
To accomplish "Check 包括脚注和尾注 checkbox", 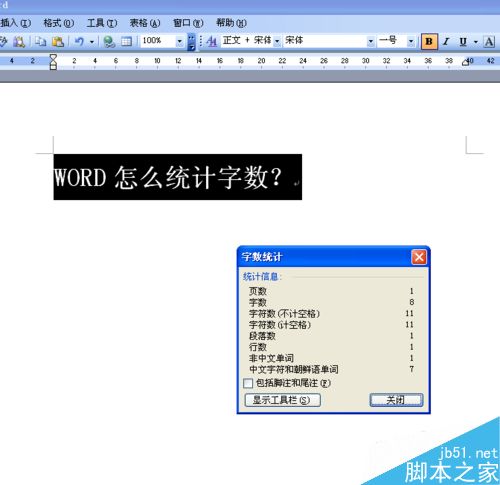I will point(248,383).
